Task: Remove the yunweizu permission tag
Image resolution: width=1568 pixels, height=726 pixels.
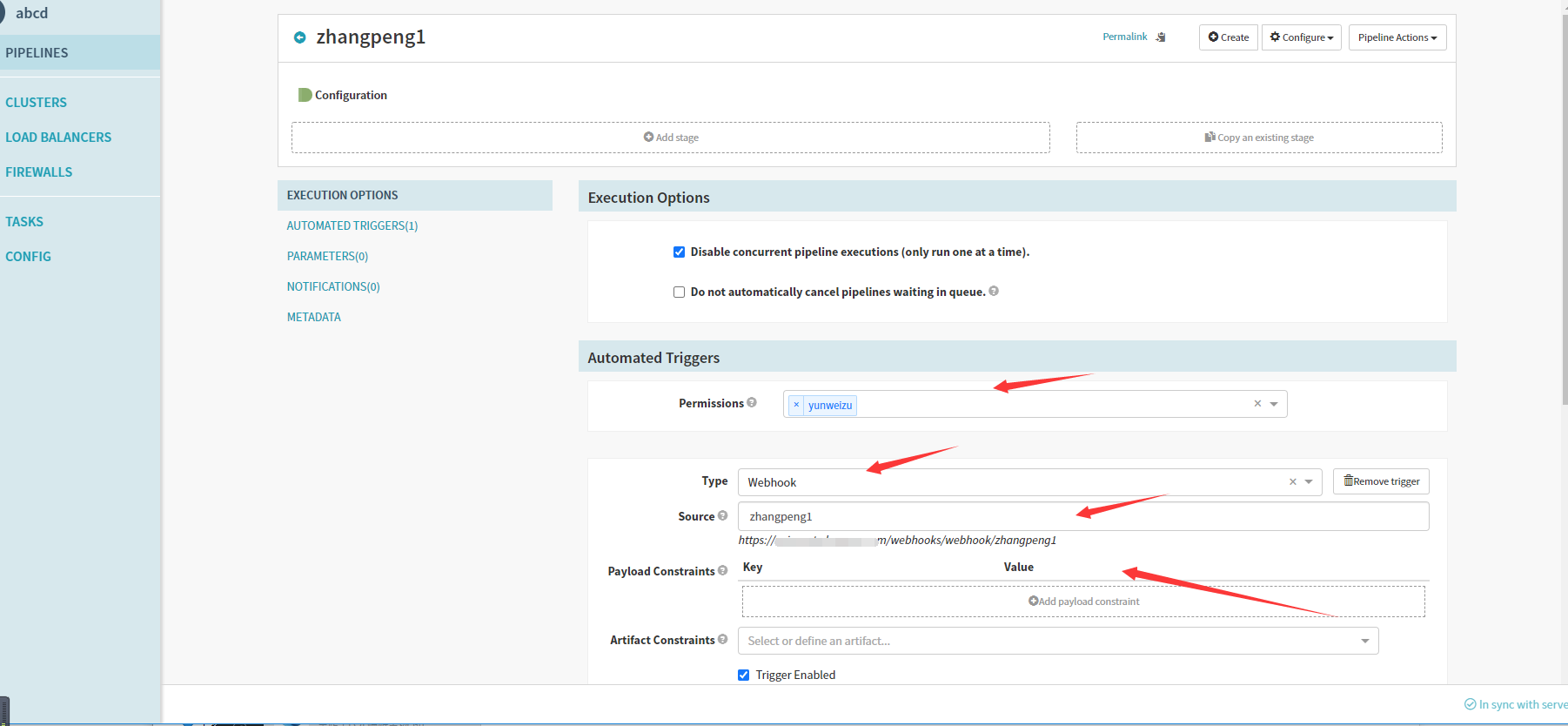Action: point(796,405)
